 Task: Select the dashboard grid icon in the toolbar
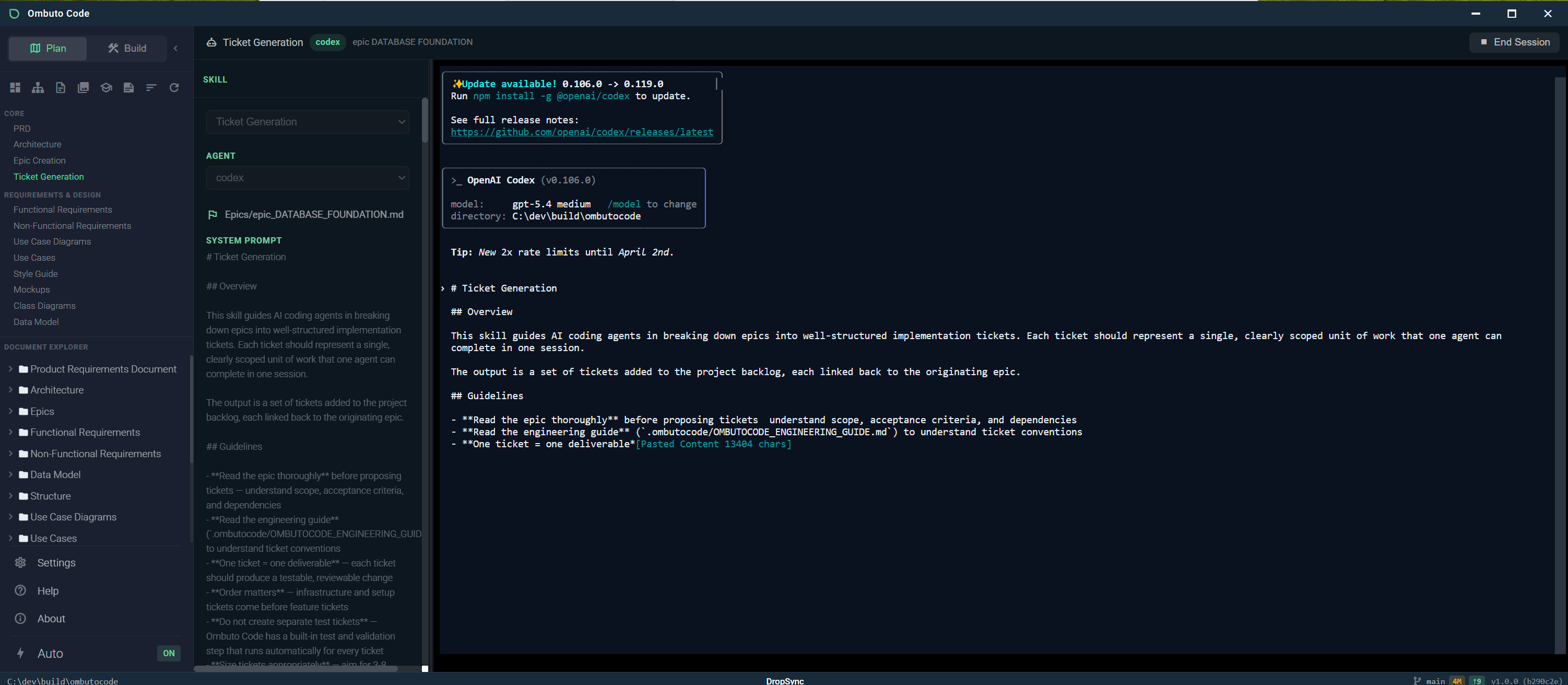click(x=15, y=87)
